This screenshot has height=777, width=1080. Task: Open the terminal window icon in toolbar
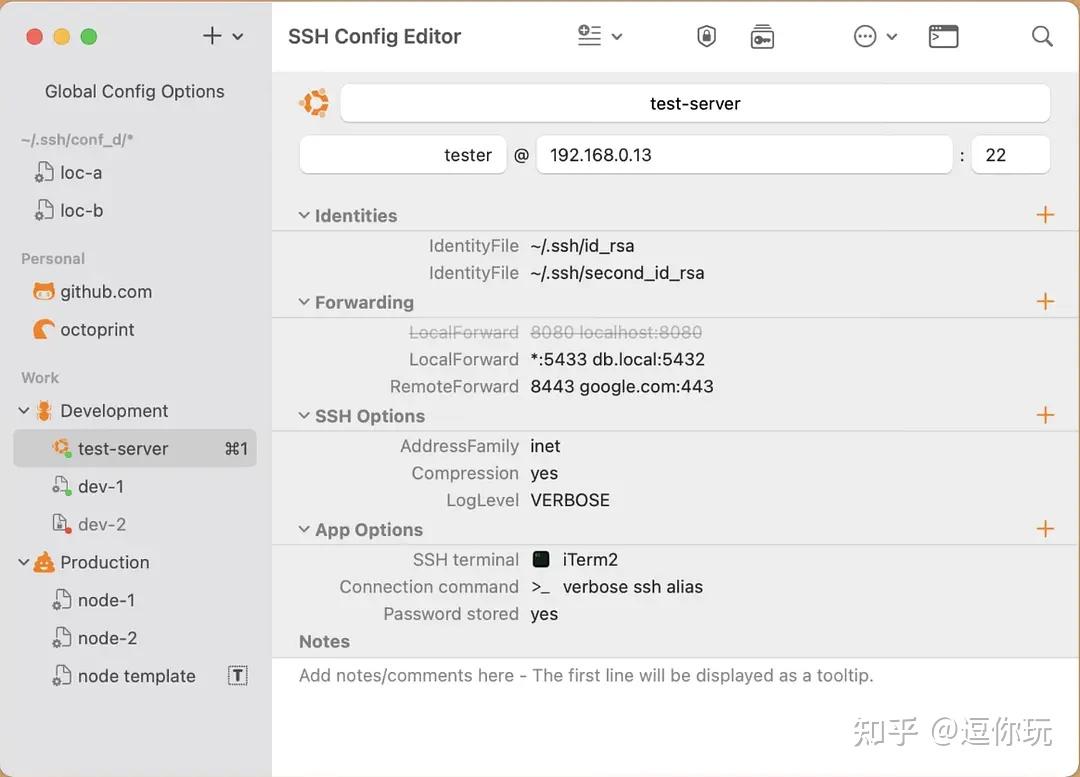coord(943,37)
